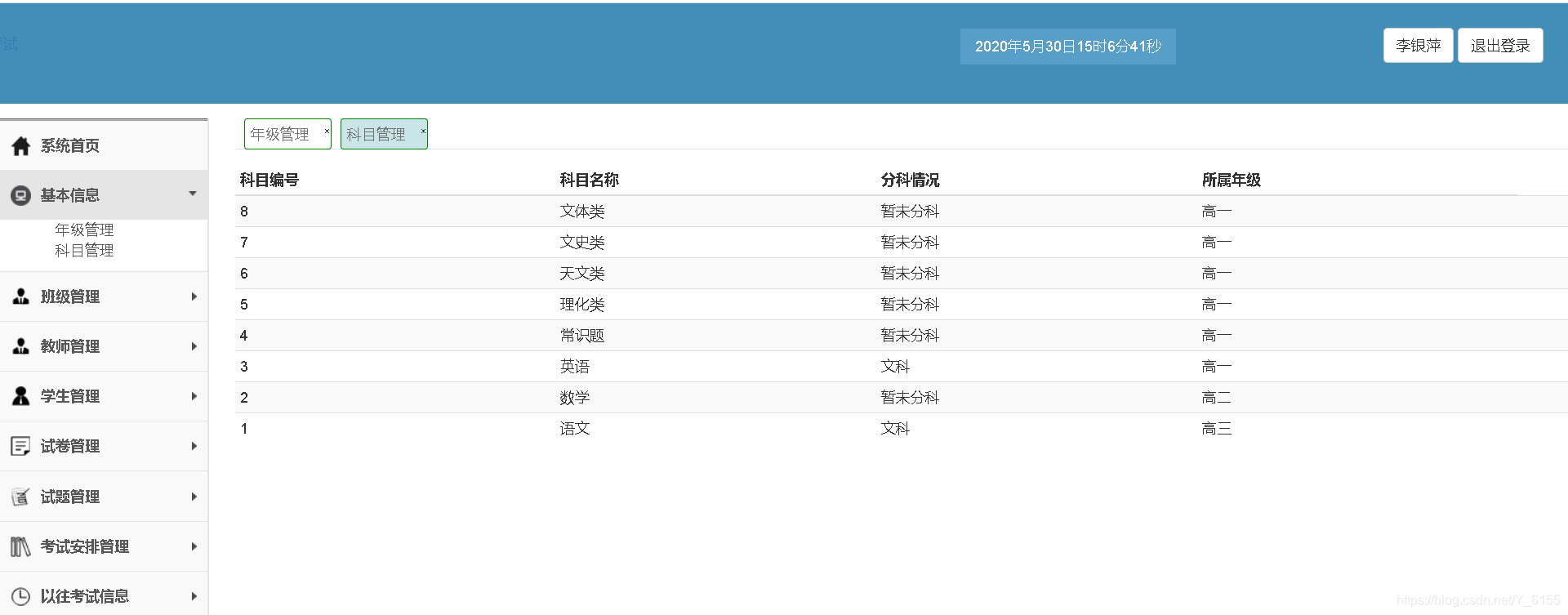Select the 天文类 subject cell
The width and height of the screenshot is (1568, 615).
pos(582,274)
